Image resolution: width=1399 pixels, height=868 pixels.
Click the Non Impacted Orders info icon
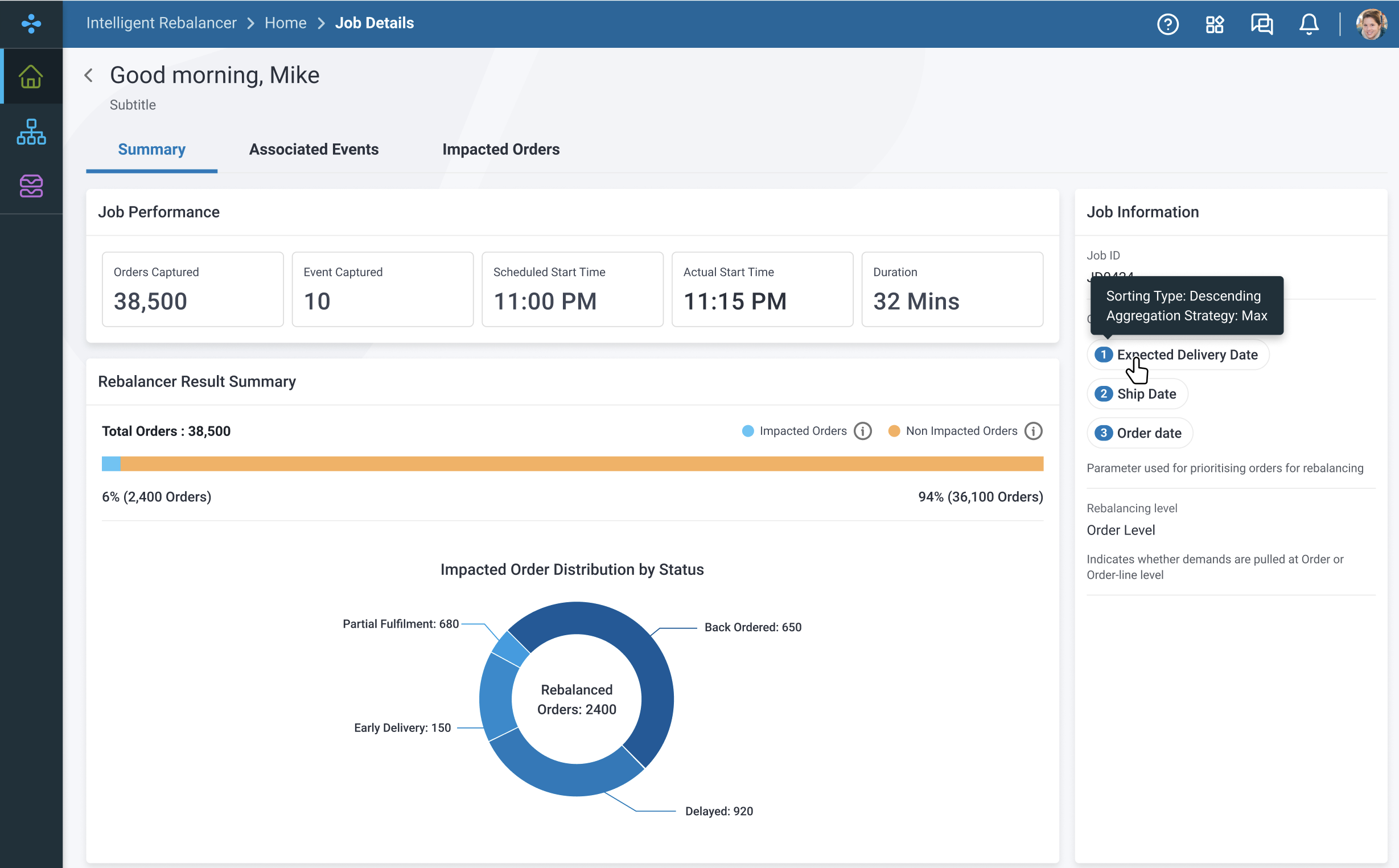1033,431
